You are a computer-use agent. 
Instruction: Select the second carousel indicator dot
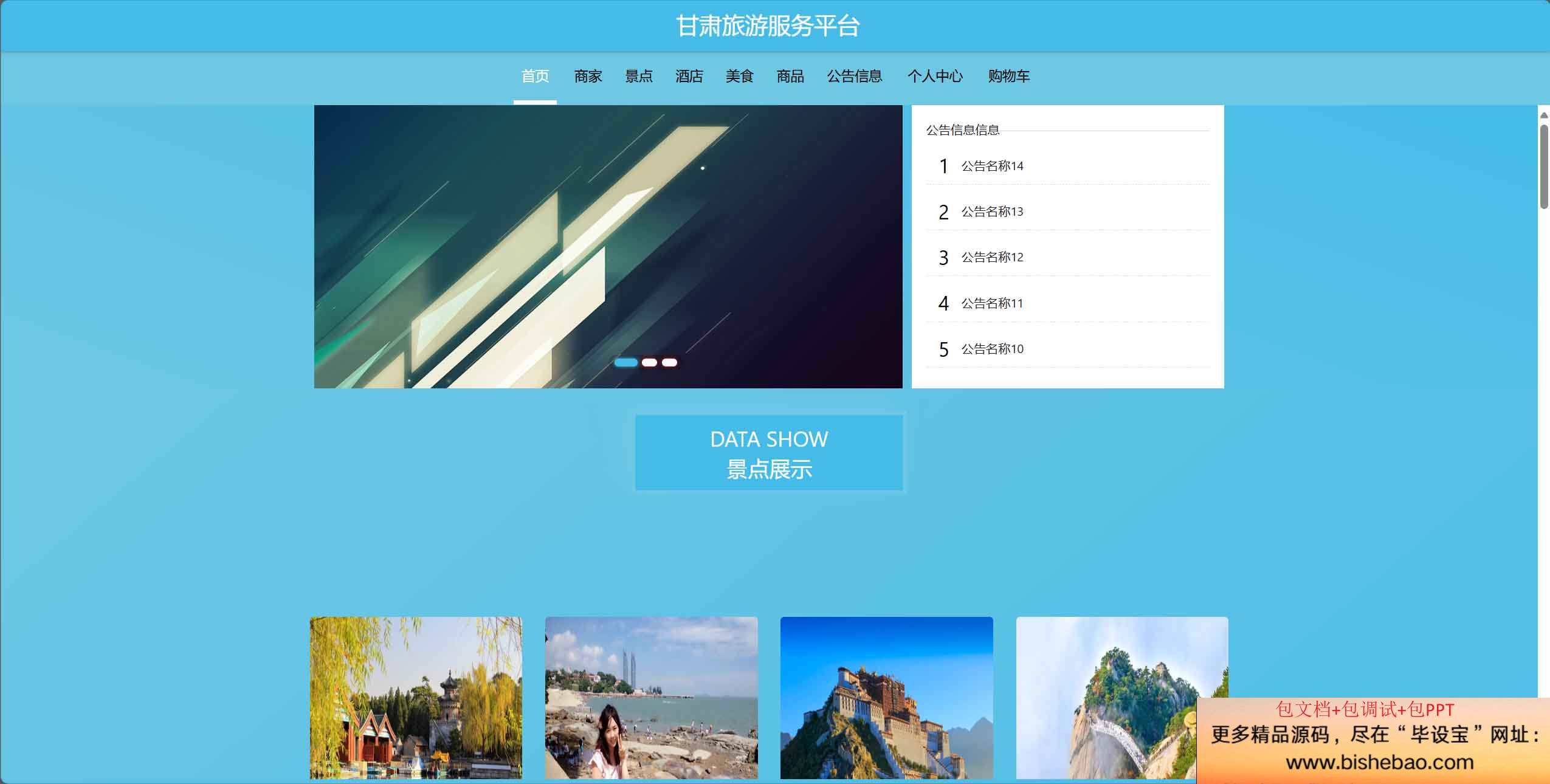(x=649, y=363)
